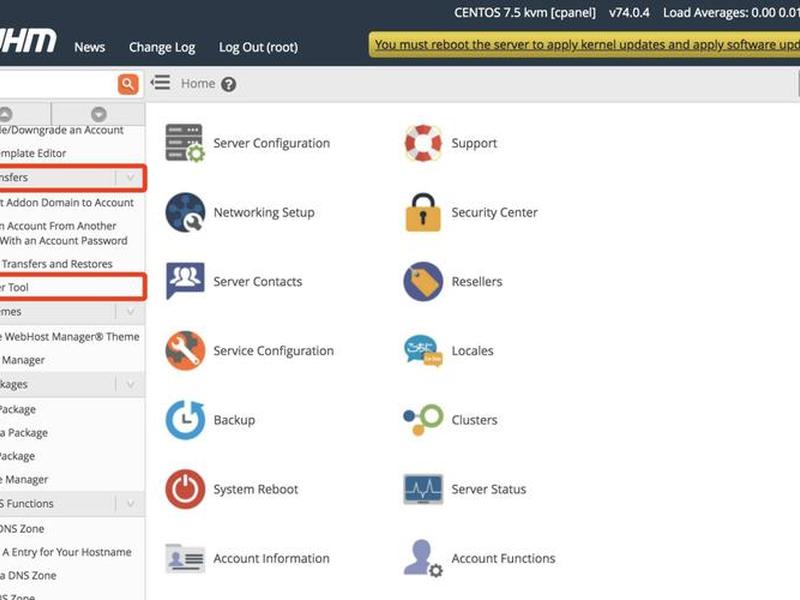Click the sidebar search input field
This screenshot has width=800, height=600.
click(x=58, y=84)
